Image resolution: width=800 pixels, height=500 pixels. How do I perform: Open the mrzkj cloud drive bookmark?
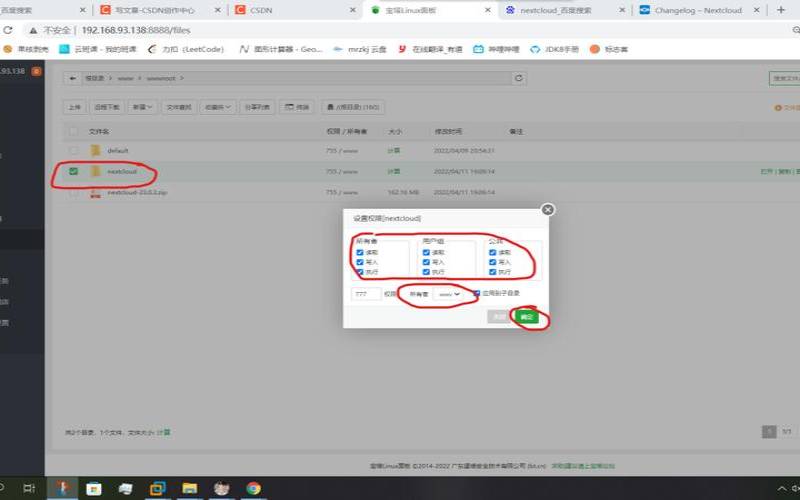360,49
